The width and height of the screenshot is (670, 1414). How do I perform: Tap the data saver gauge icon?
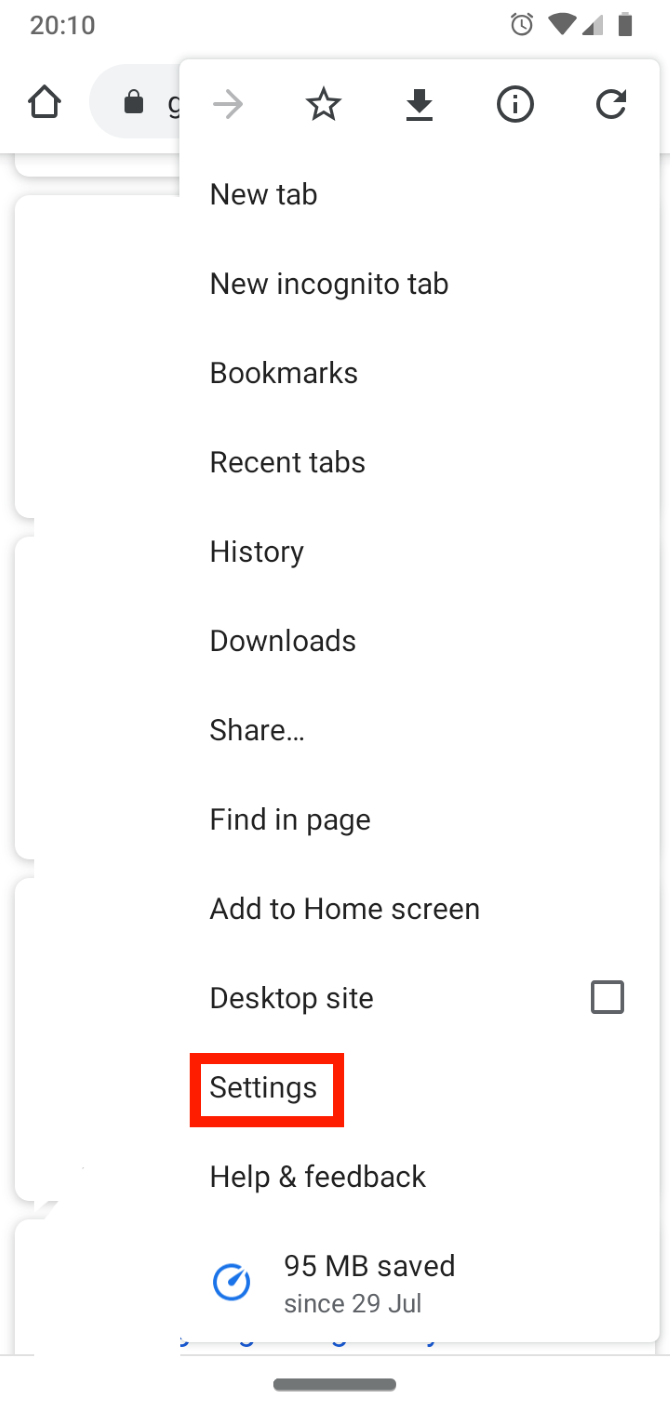point(232,1282)
